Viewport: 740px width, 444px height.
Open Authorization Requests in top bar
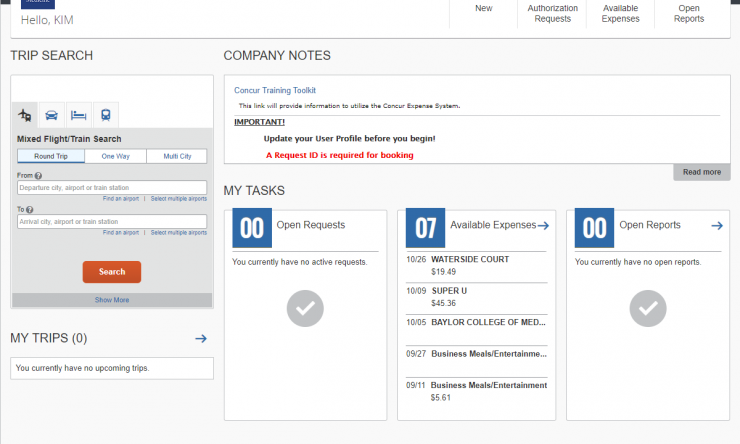point(552,14)
